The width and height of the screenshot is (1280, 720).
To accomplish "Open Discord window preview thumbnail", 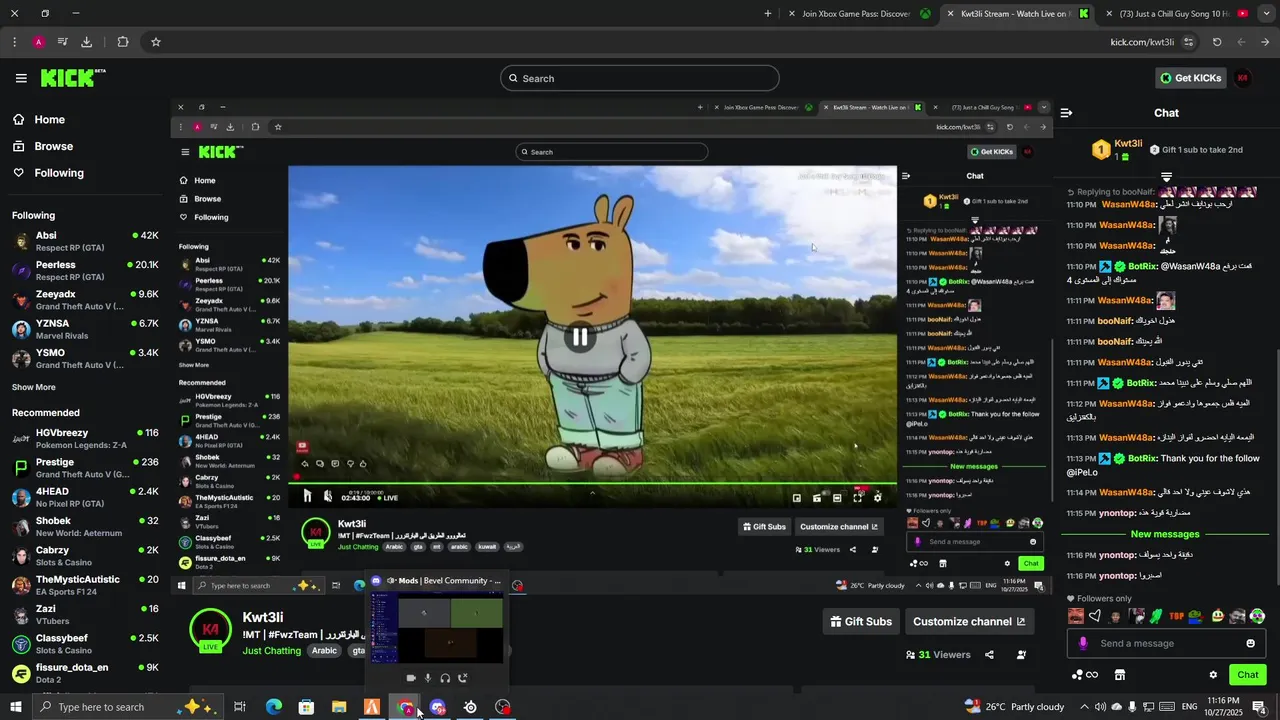I will click(x=437, y=627).
